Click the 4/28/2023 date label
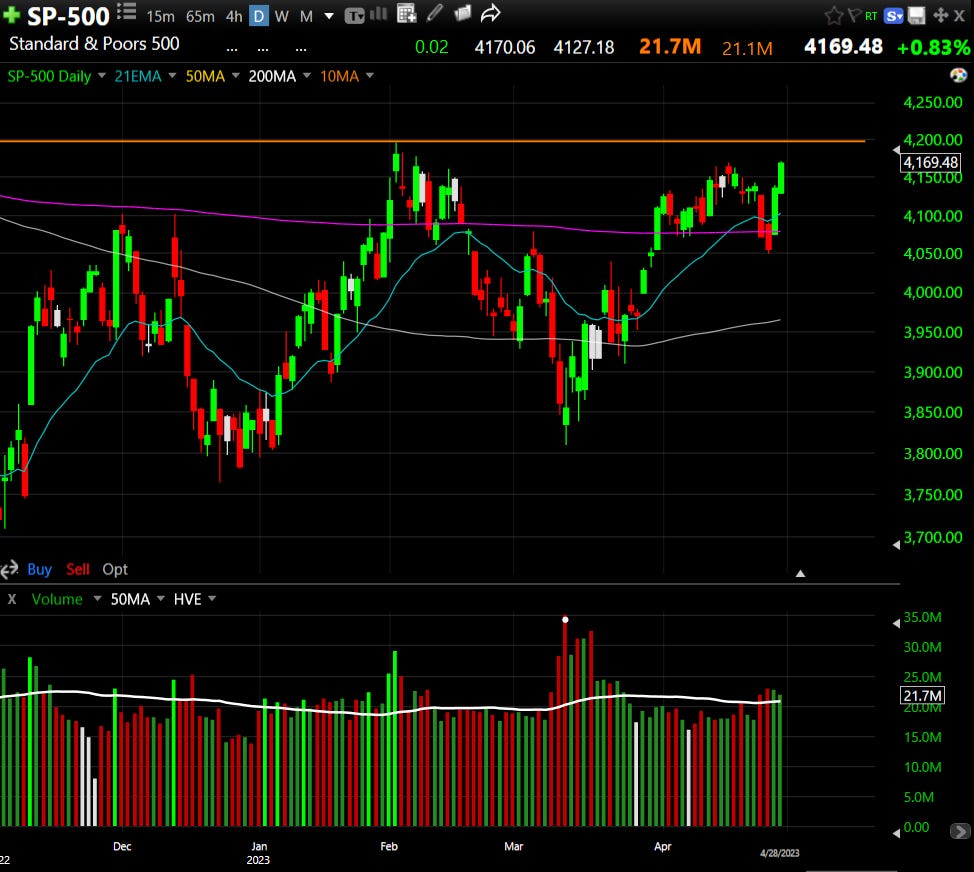Screen dimensions: 974x872 (x=780, y=853)
